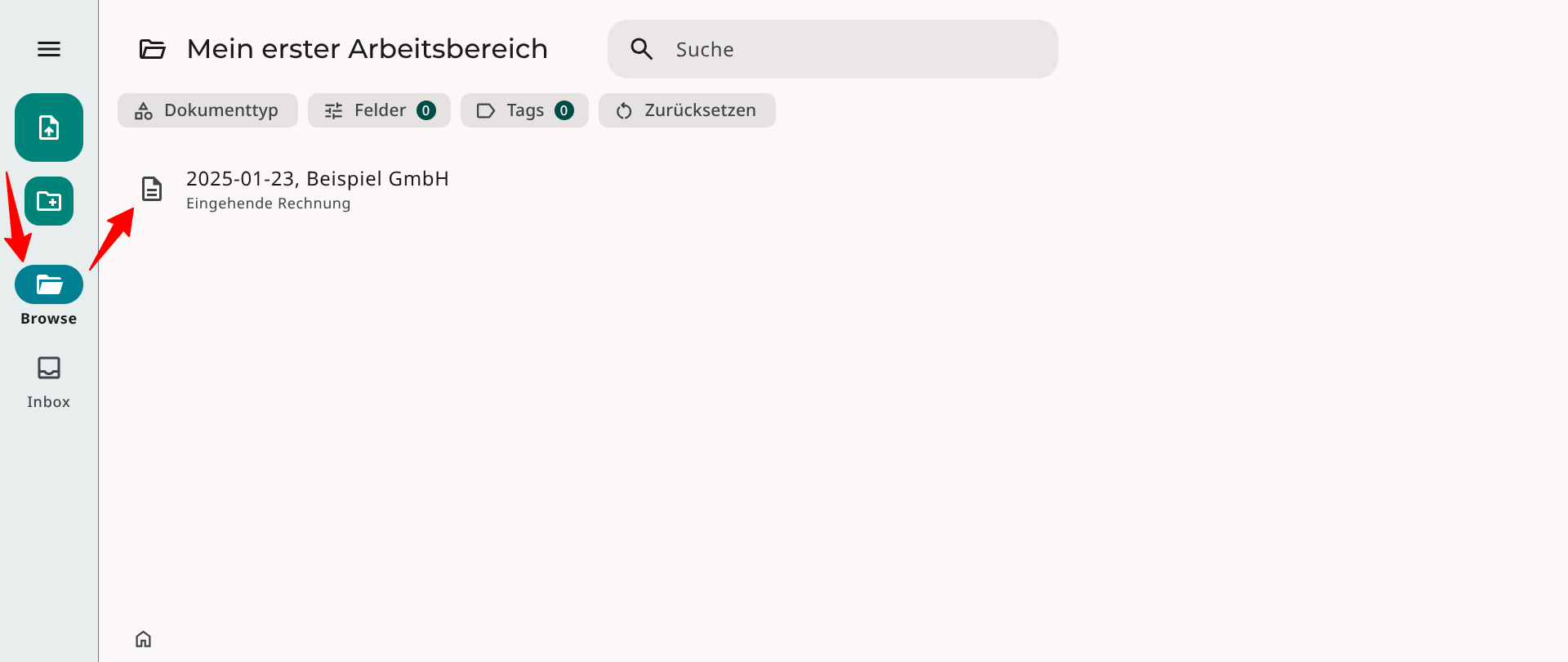Click the create new folder button
Viewport: 1568px width, 662px height.
49,201
